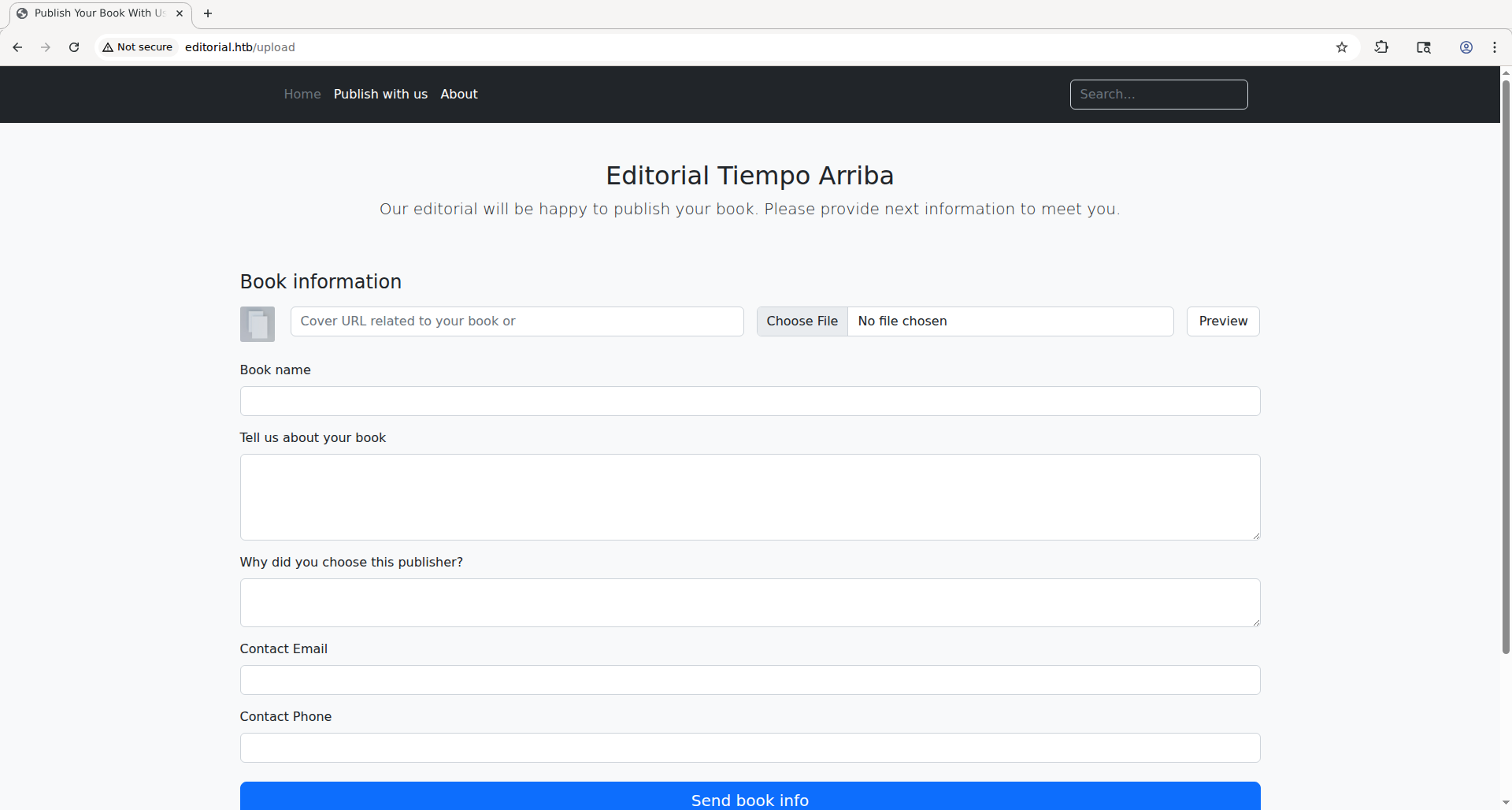This screenshot has width=1512, height=810.
Task: Bookmark this page with the star icon
Action: 1342,47
